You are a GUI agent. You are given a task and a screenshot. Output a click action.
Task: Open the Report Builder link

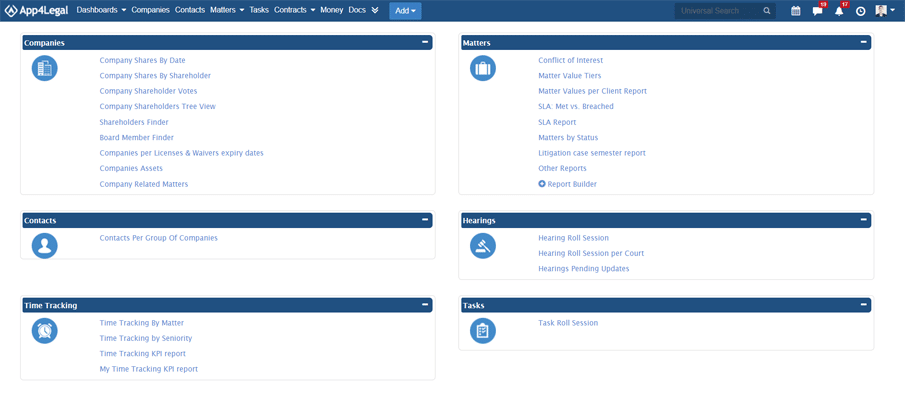571,184
